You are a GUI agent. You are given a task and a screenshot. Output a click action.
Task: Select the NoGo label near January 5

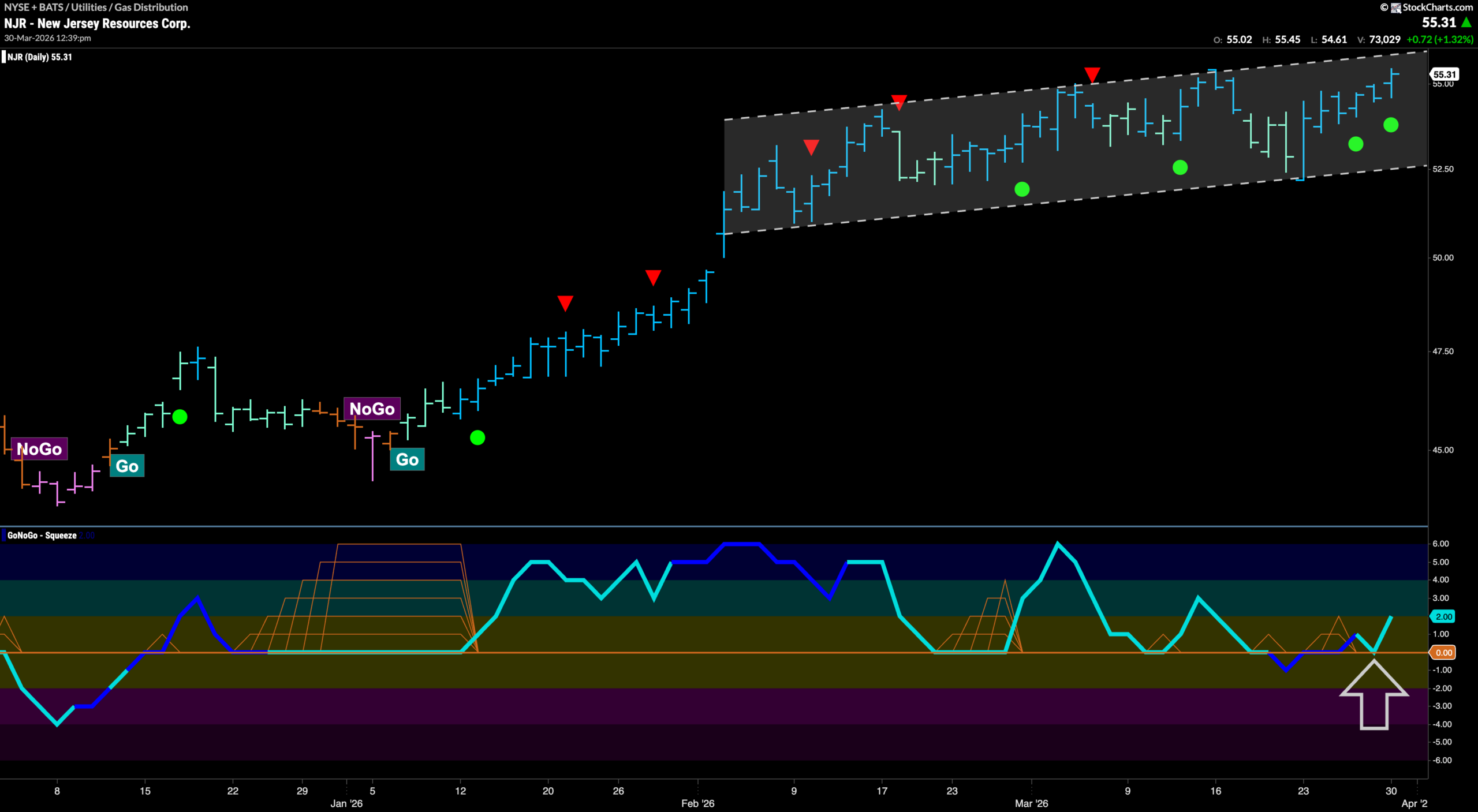372,409
